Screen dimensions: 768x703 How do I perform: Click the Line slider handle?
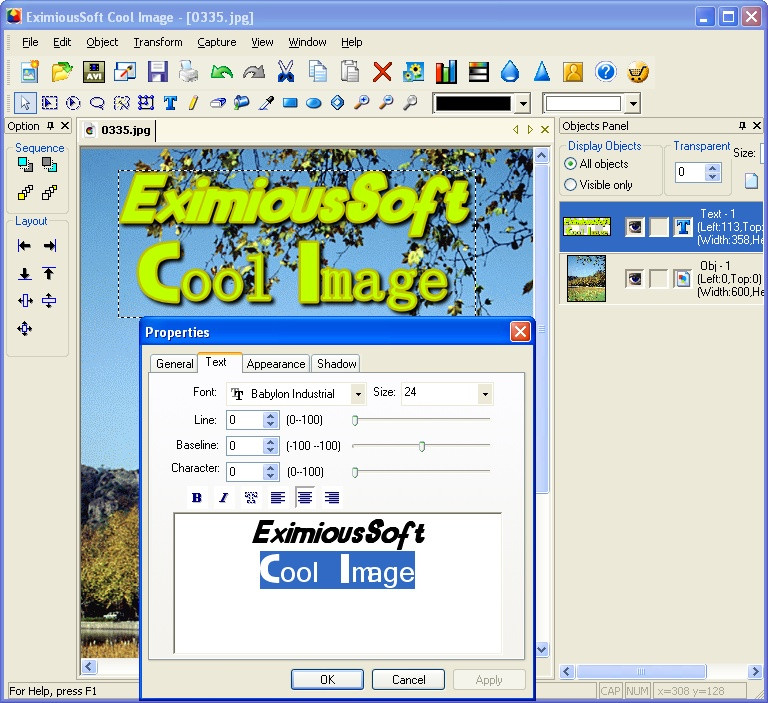tap(355, 420)
